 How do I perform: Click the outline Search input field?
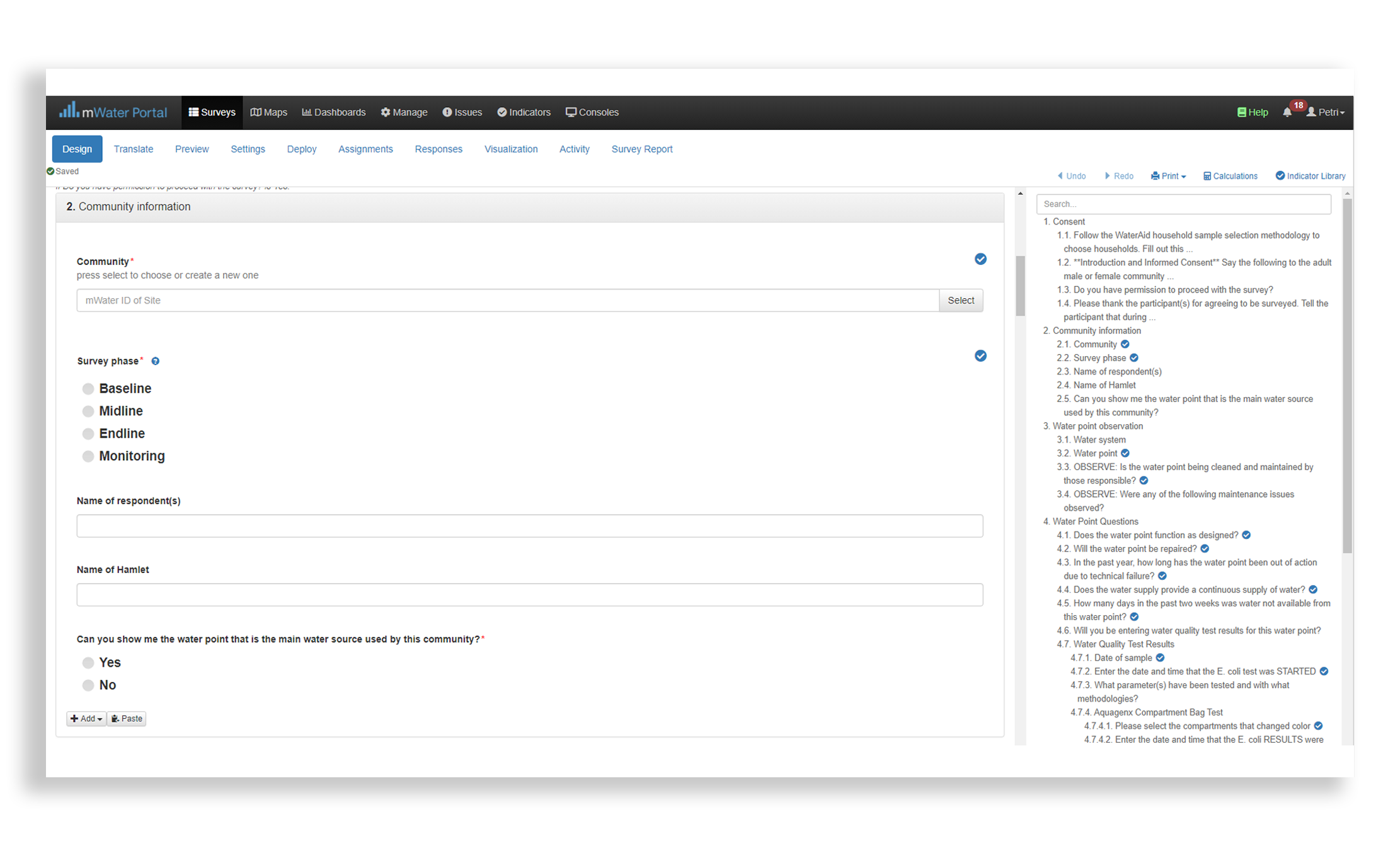(x=1183, y=204)
